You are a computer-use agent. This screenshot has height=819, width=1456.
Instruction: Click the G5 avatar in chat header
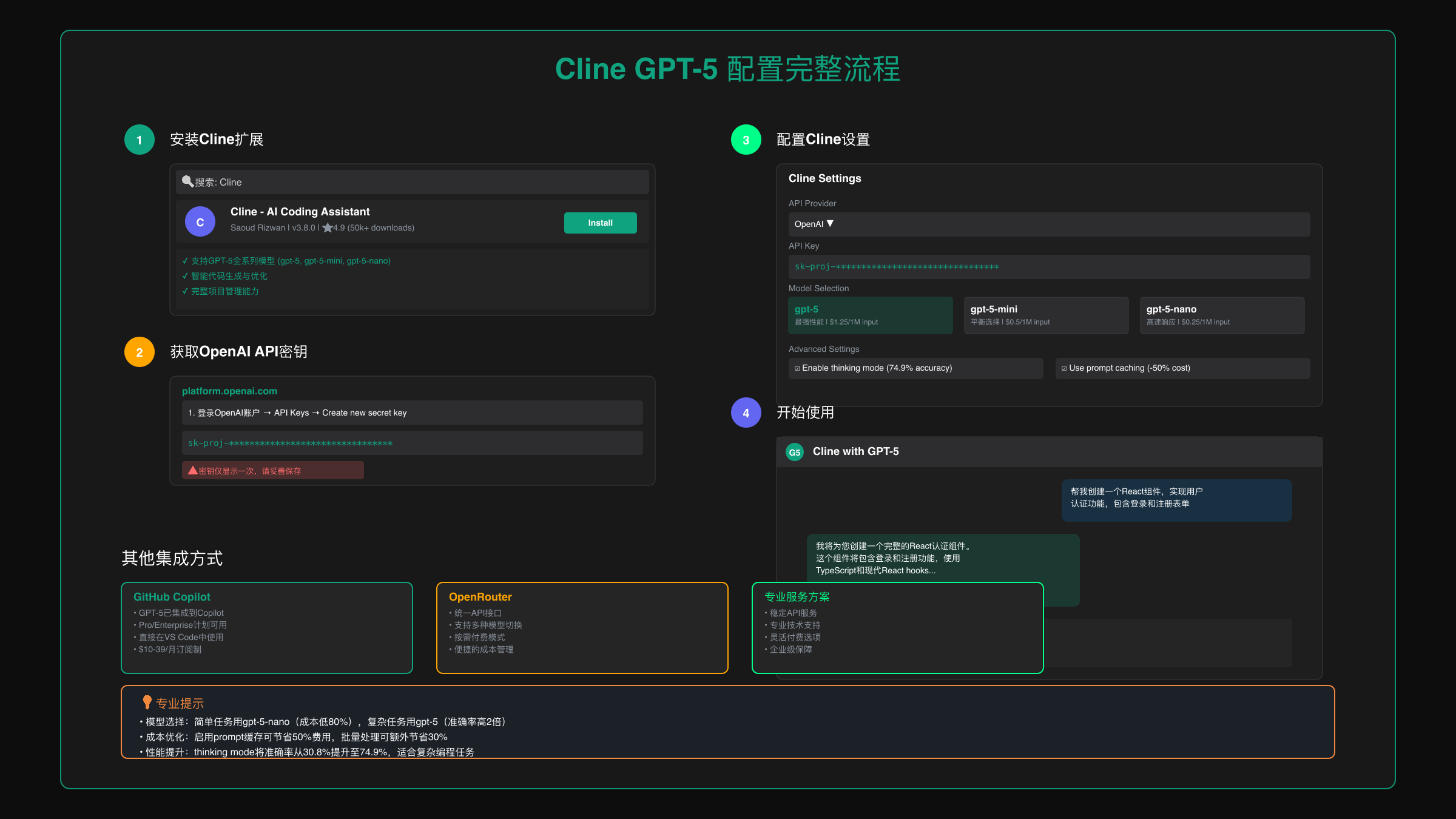pos(795,452)
